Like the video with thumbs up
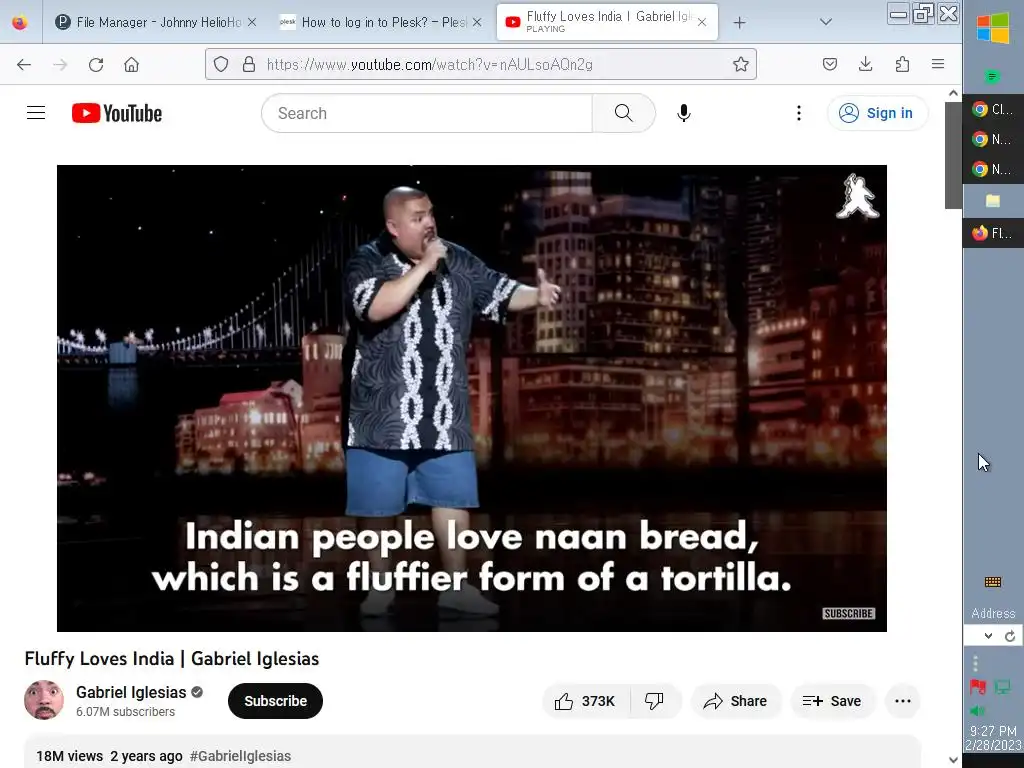Viewport: 1024px width, 768px height. [585, 701]
